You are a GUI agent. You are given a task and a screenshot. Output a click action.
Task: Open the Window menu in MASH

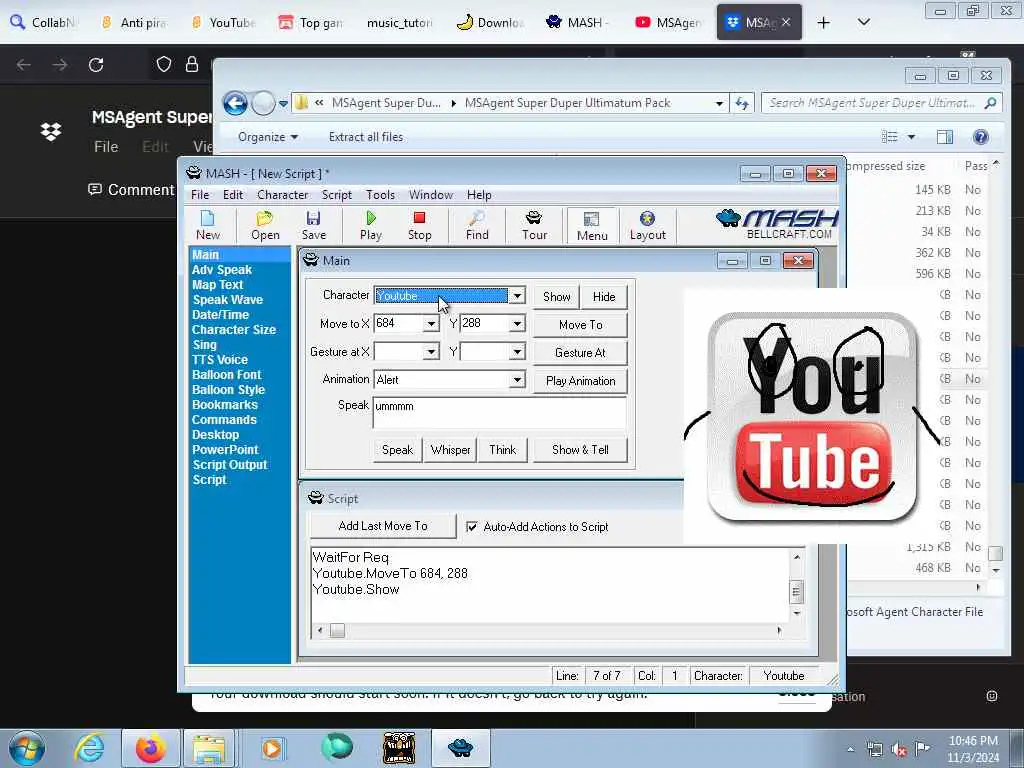click(x=430, y=195)
